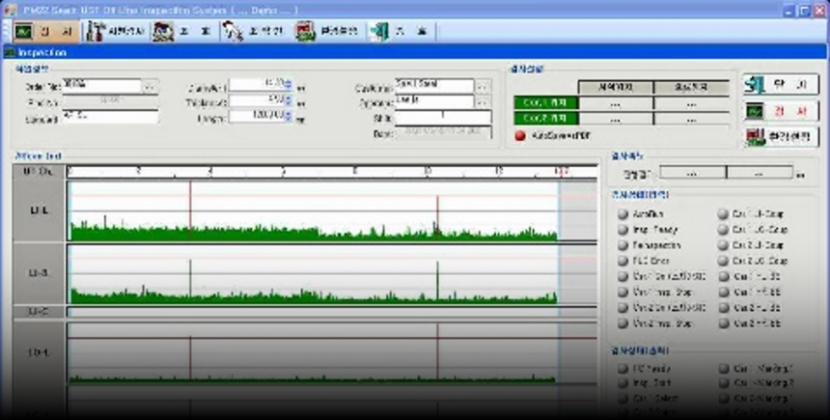The width and height of the screenshot is (830, 420).
Task: Click the browse button beside Operator field
Action: pyautogui.click(x=483, y=102)
